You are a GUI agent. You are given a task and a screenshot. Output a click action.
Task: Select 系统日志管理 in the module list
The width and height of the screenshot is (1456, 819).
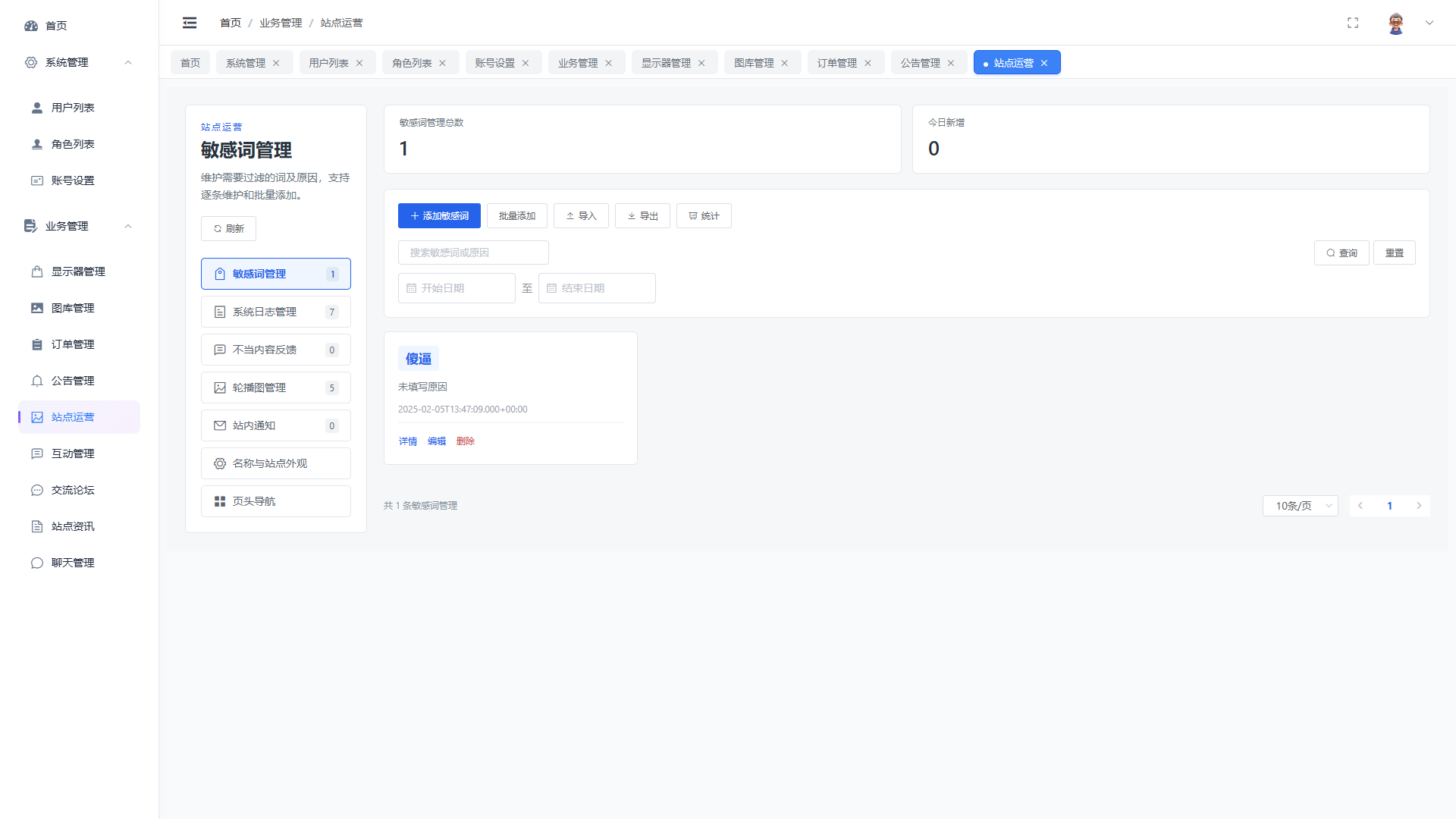click(x=276, y=312)
